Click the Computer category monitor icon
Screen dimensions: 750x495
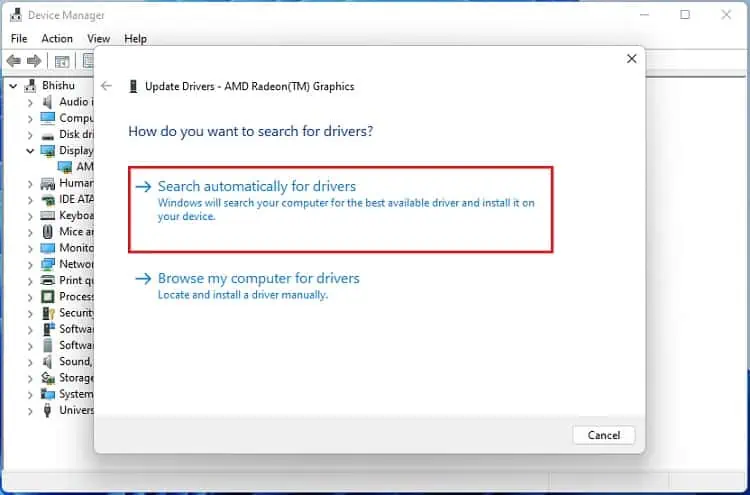(47, 118)
